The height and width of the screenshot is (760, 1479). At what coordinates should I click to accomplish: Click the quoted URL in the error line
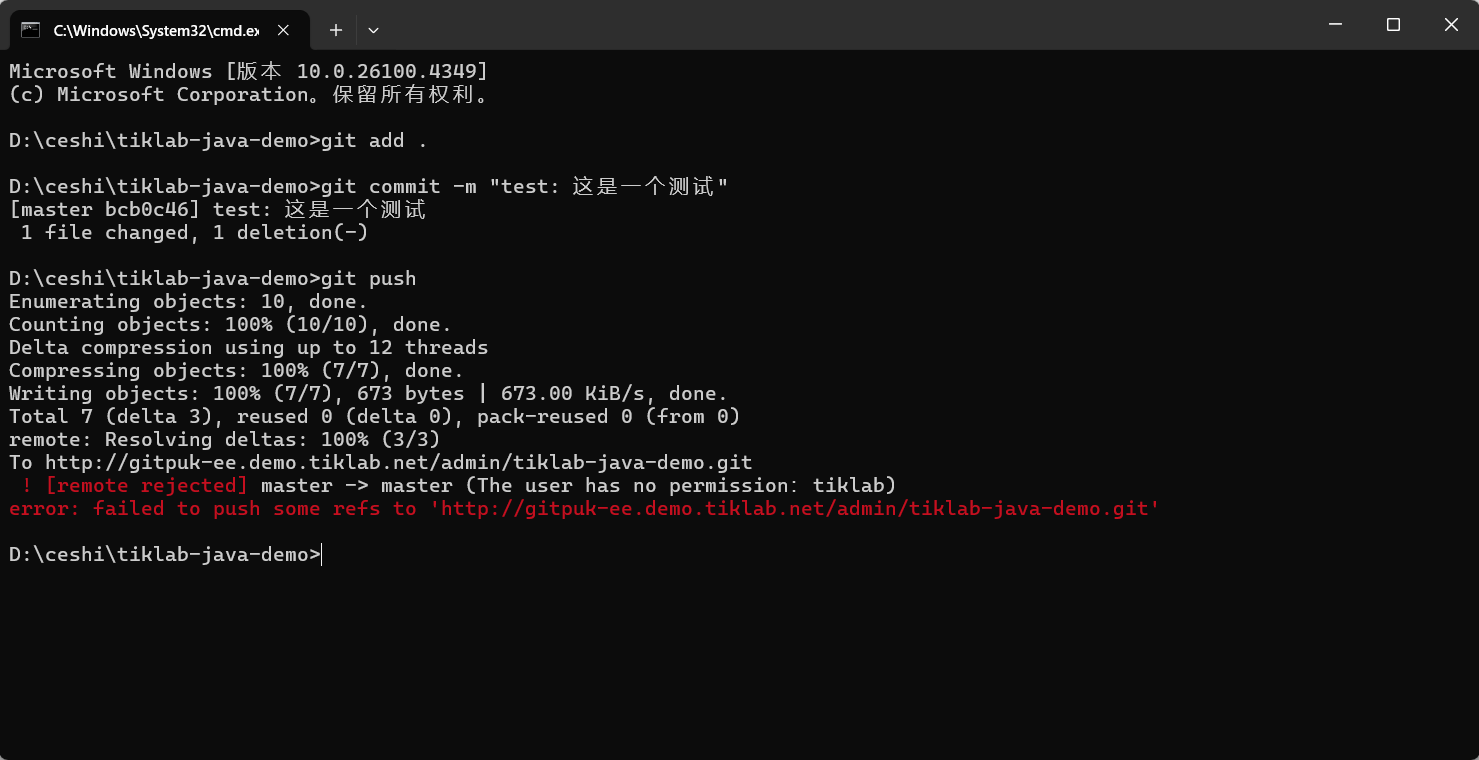[795, 509]
